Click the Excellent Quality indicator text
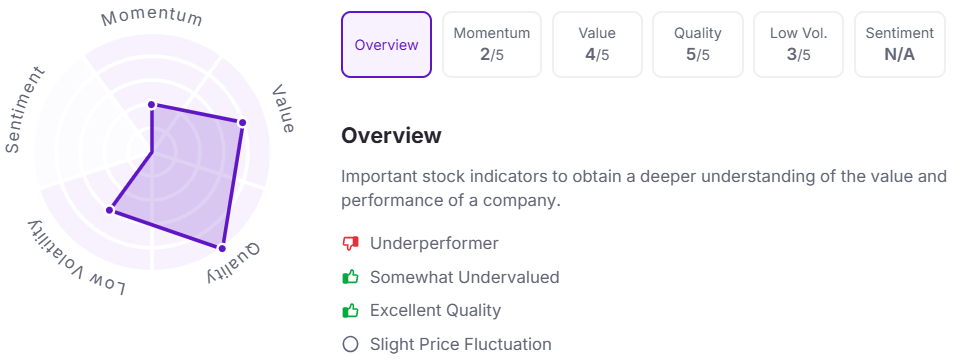Viewport: 960px width, 364px height. point(435,310)
